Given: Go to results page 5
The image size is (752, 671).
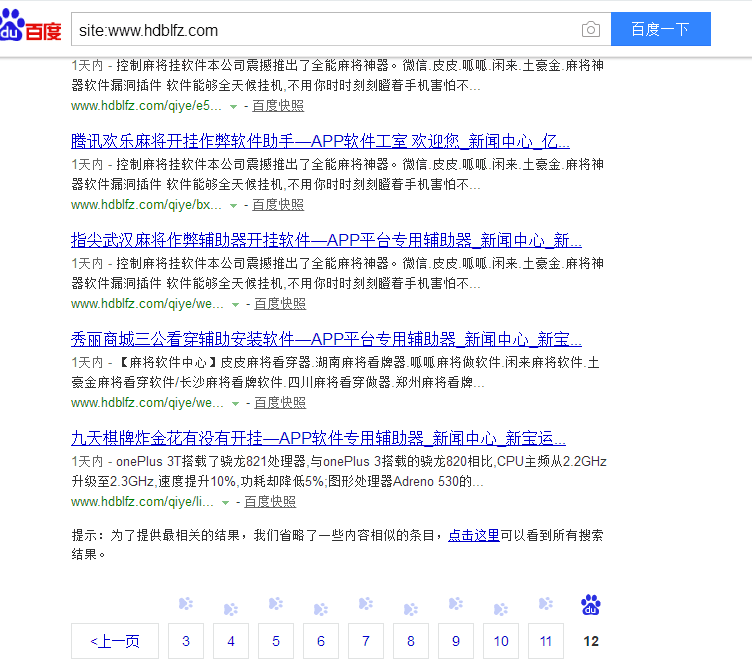Looking at the screenshot, I should (x=276, y=641).
